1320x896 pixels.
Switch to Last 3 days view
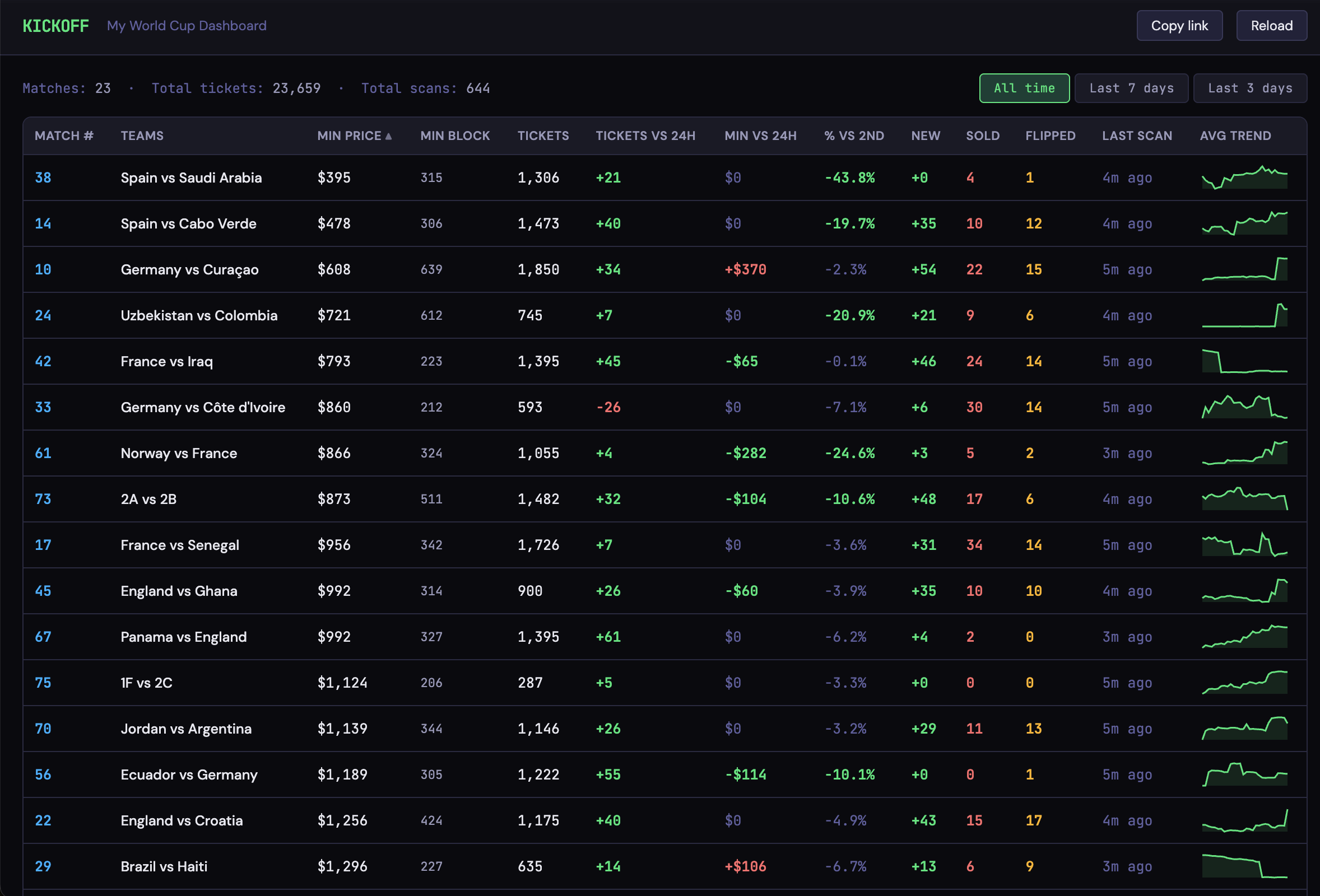coord(1249,87)
